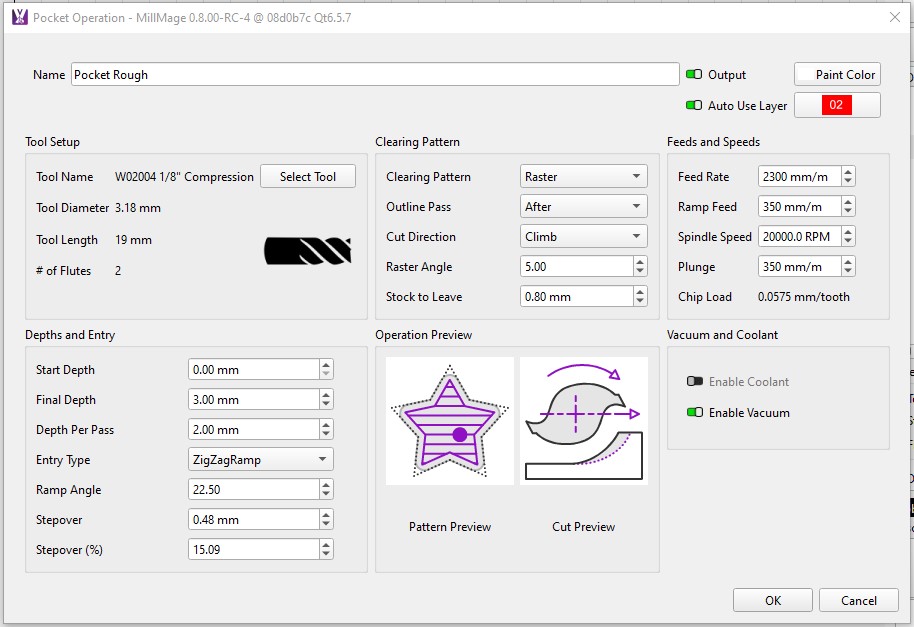Click the Raster Angle input field
Viewport: 914px width, 627px height.
(x=576, y=266)
